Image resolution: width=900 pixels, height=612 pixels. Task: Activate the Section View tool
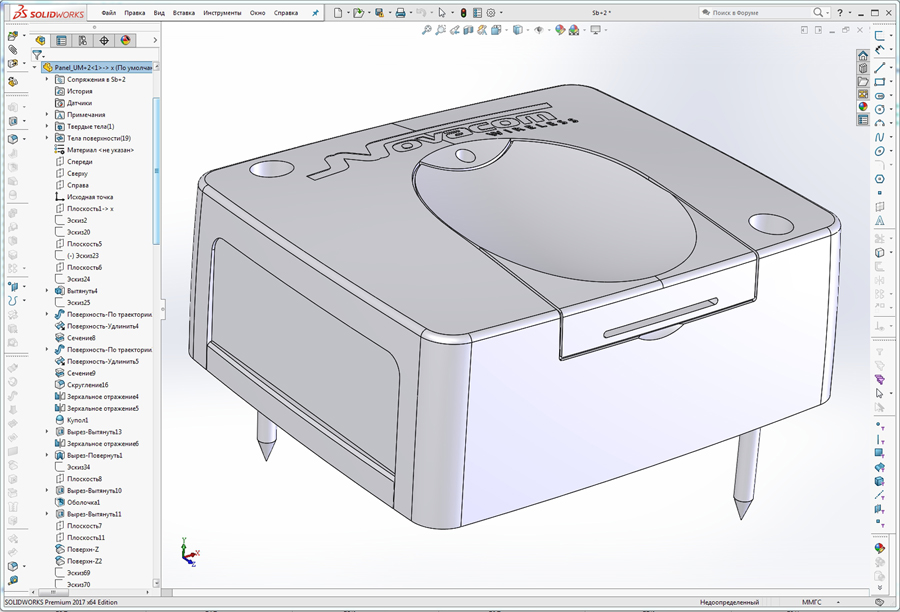tap(468, 31)
